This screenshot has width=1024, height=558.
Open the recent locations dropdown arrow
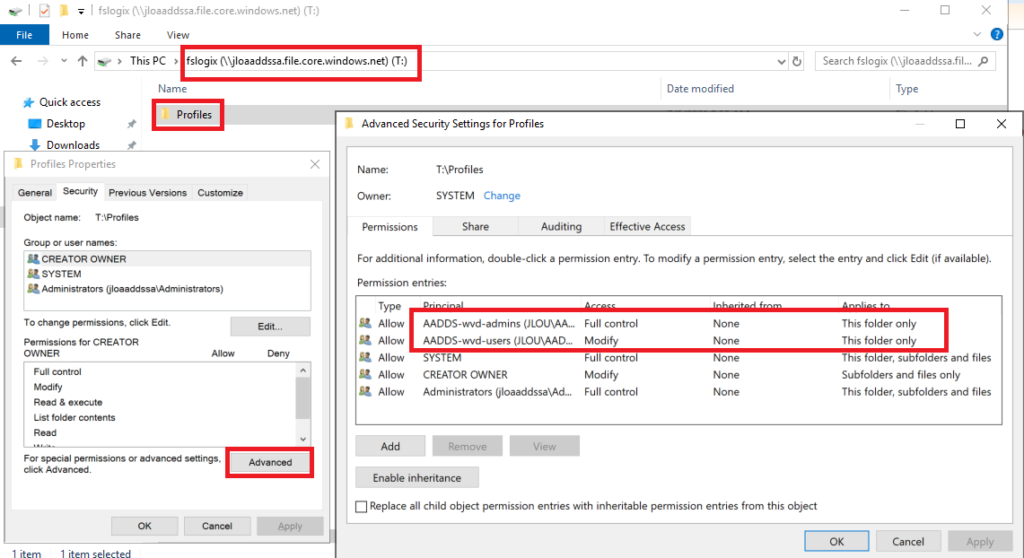coord(63,61)
